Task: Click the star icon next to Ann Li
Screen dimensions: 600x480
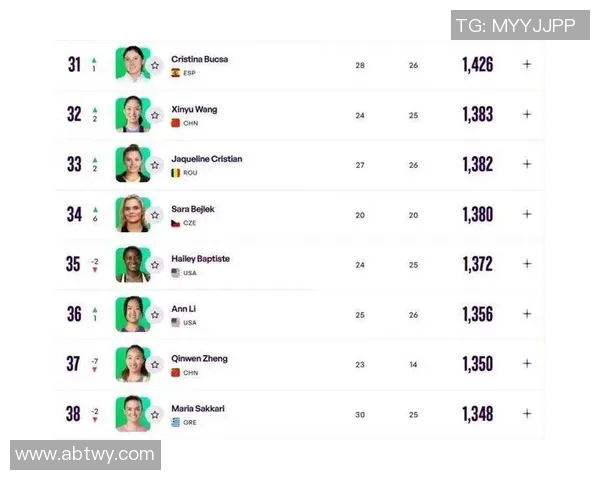Action: point(155,314)
